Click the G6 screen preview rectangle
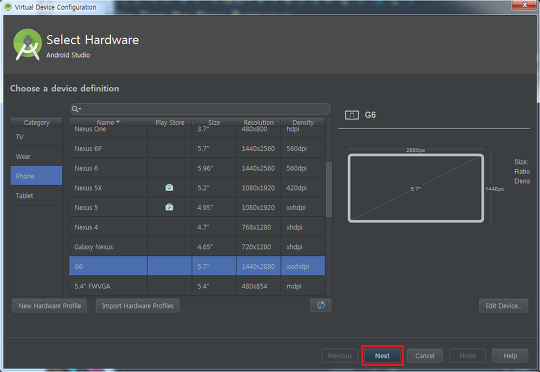The width and height of the screenshot is (540, 372). [416, 188]
